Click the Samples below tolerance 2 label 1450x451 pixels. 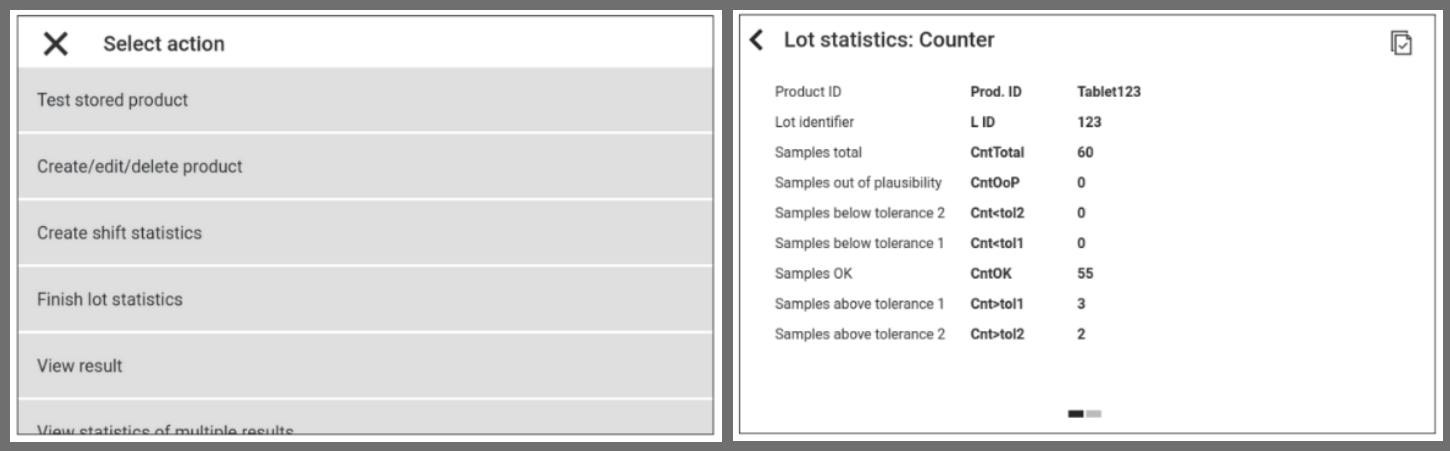tap(859, 213)
